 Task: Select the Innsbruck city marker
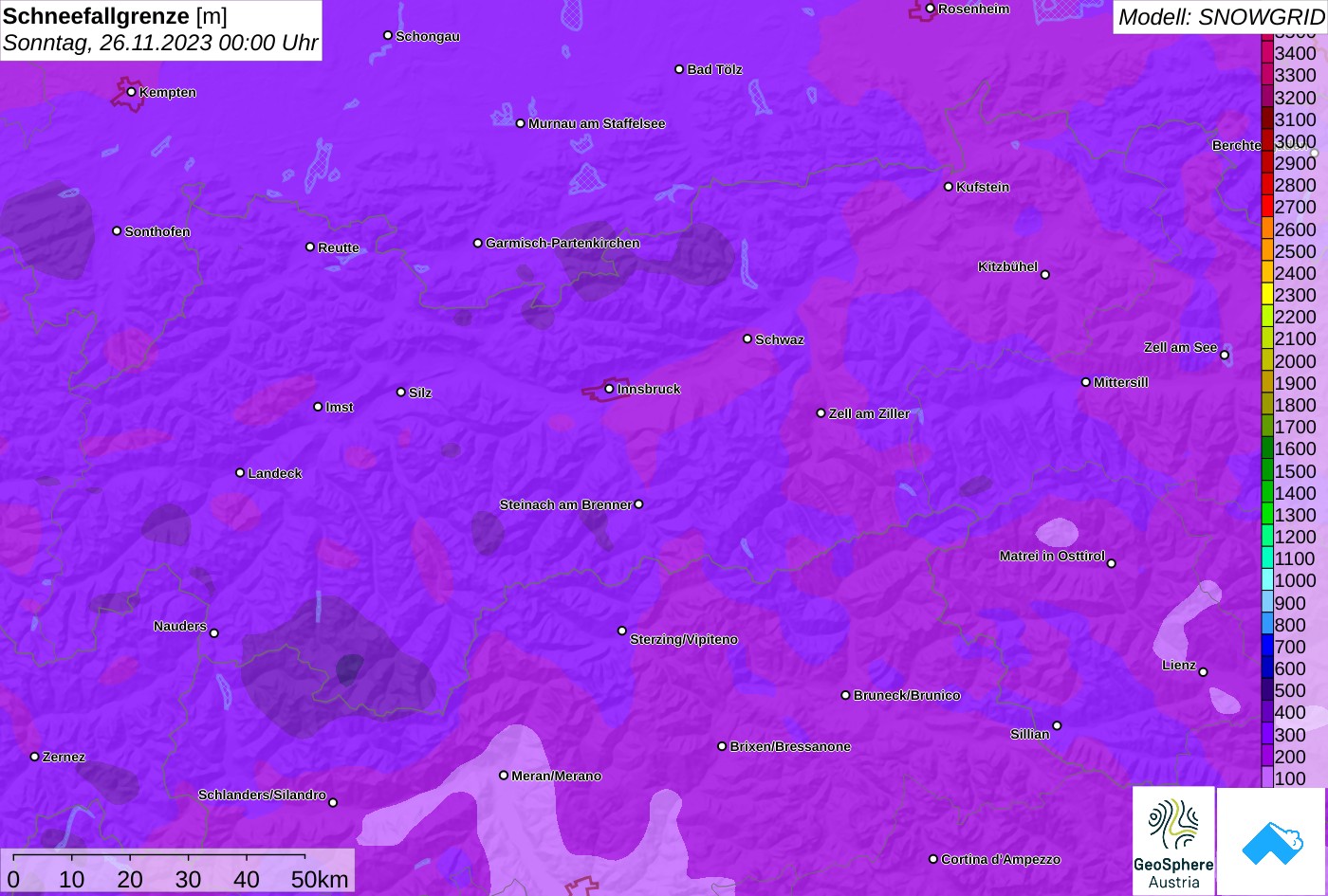[609, 389]
